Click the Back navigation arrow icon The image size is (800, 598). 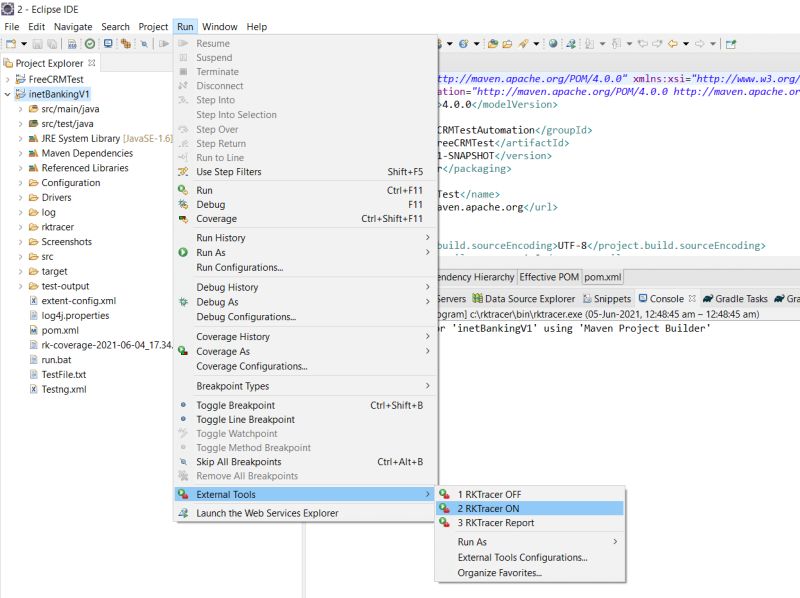pos(672,43)
